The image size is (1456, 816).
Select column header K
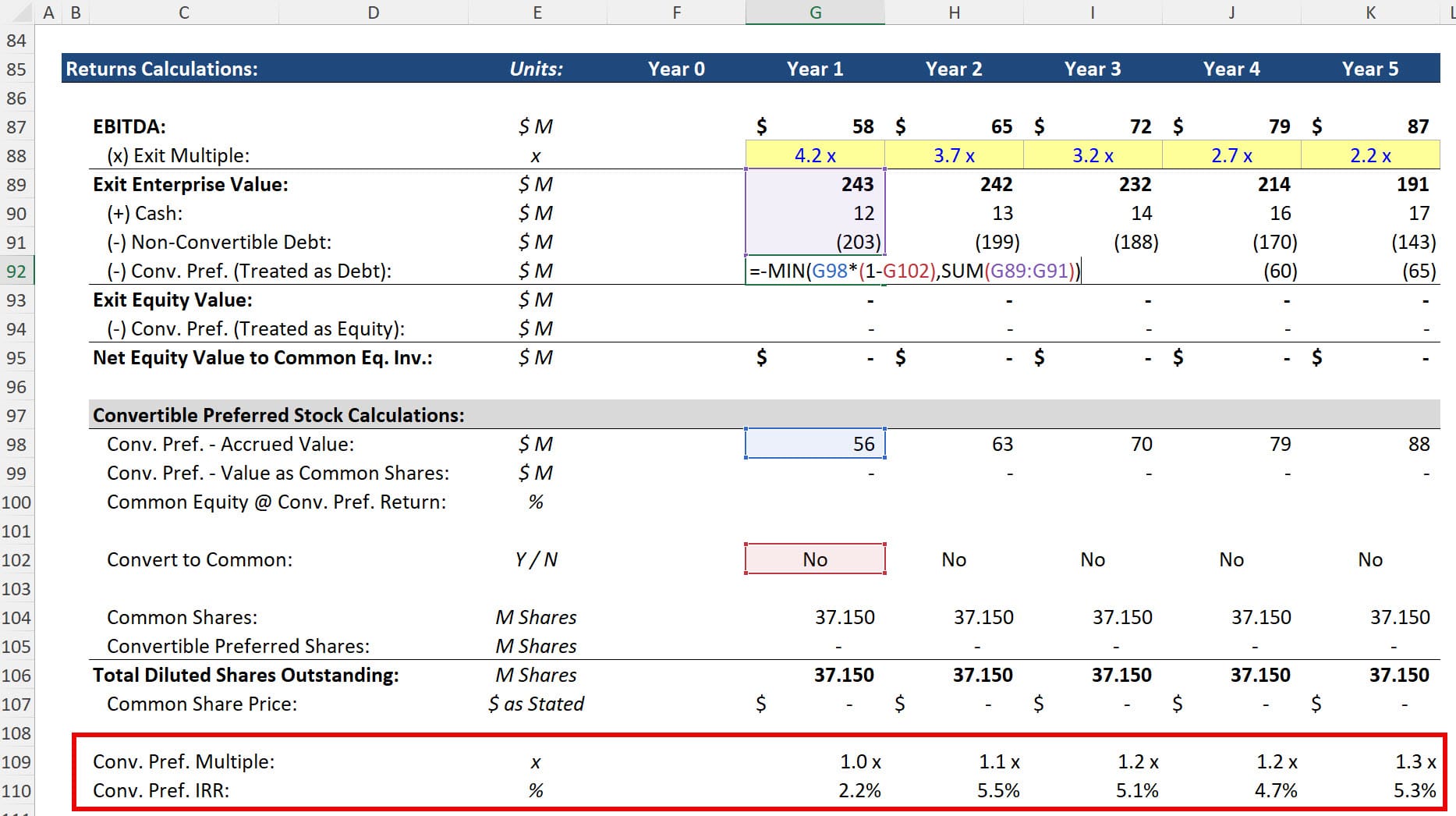coord(1370,12)
